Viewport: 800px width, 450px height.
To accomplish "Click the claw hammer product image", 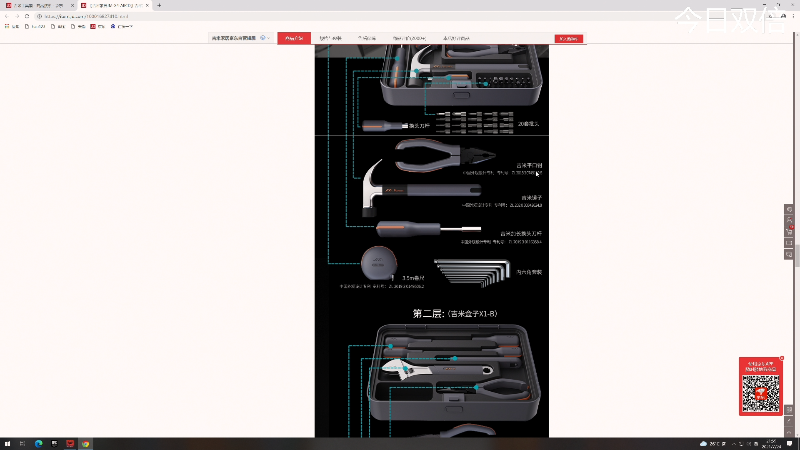I will 421,189.
